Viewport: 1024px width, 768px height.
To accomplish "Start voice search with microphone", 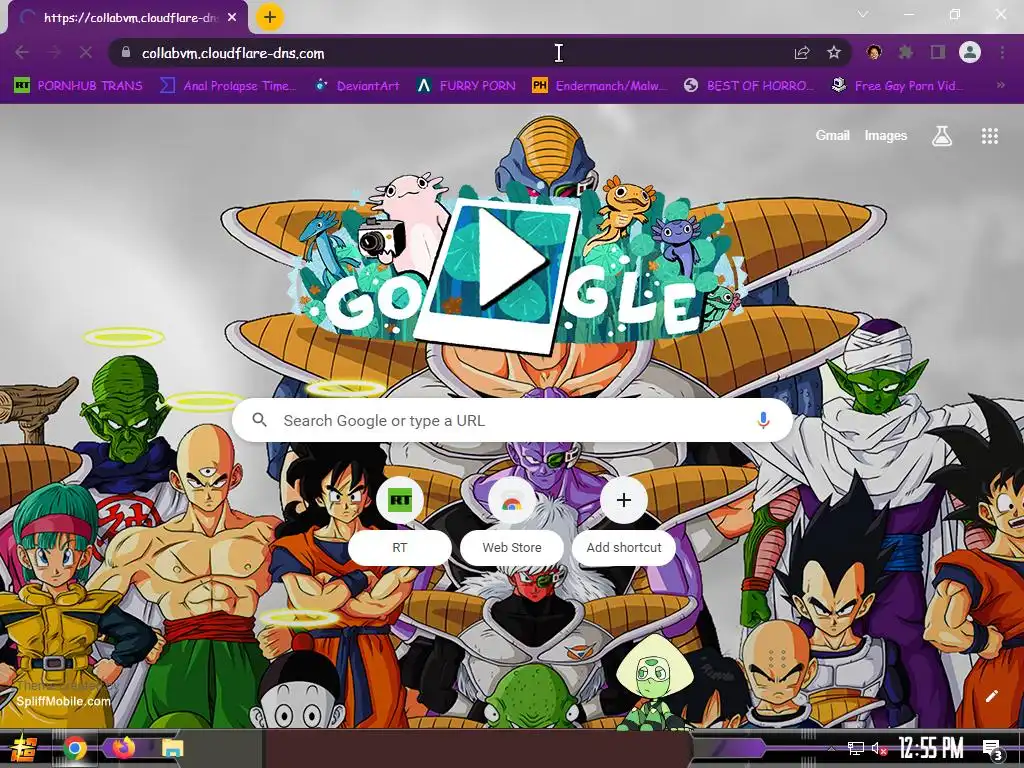I will pos(763,421).
